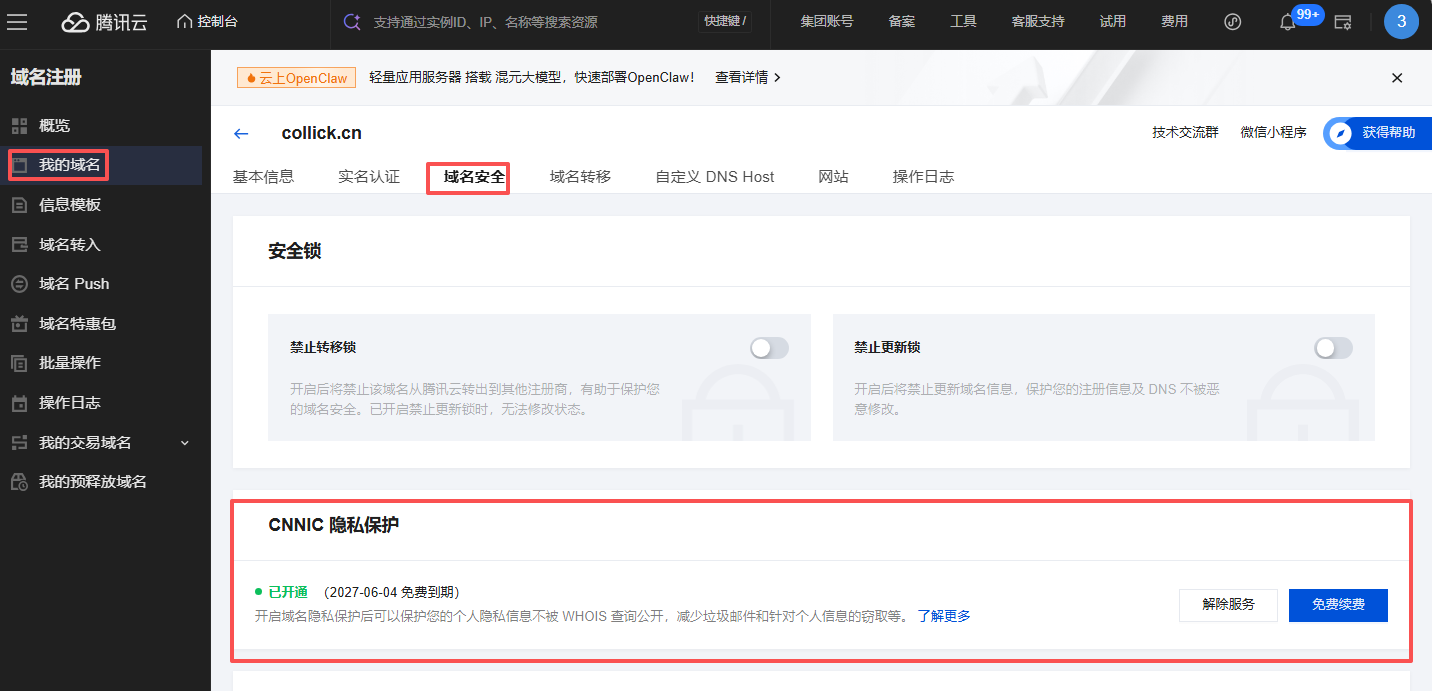Screen dimensions: 1432x691
Task: Open 客服支持 menu
Action: (x=1038, y=21)
